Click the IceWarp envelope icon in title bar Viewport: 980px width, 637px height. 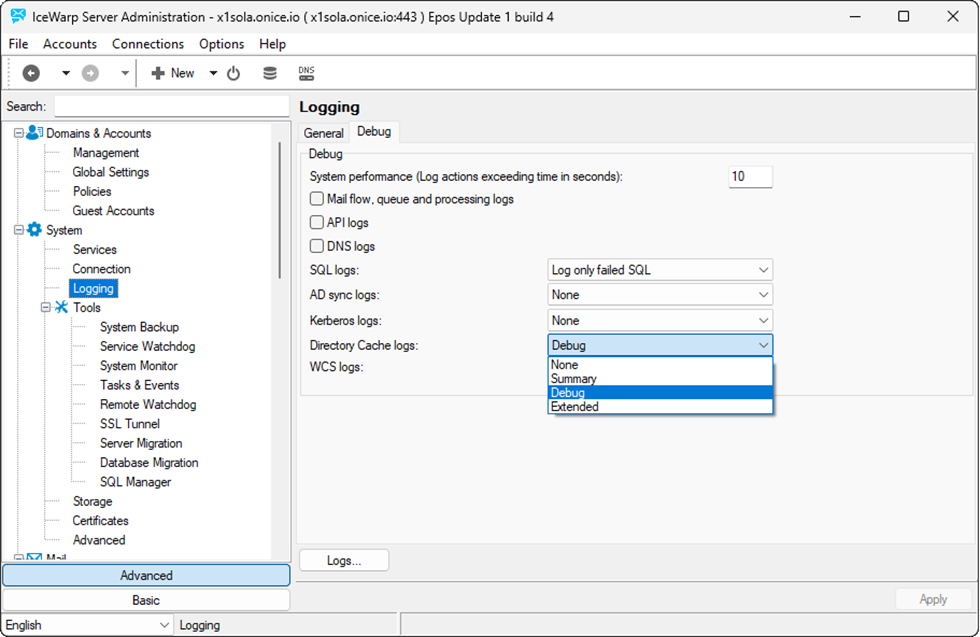(x=19, y=16)
